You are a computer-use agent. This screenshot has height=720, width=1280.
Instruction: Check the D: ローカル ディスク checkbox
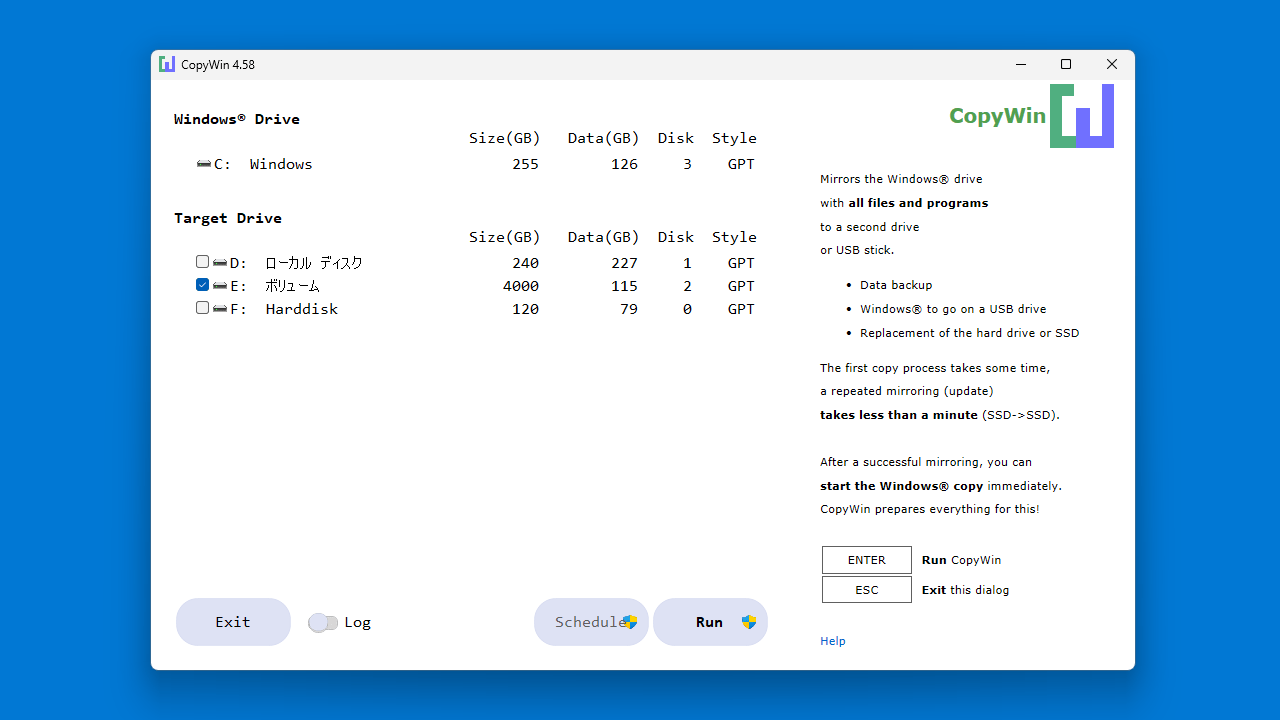coord(203,262)
